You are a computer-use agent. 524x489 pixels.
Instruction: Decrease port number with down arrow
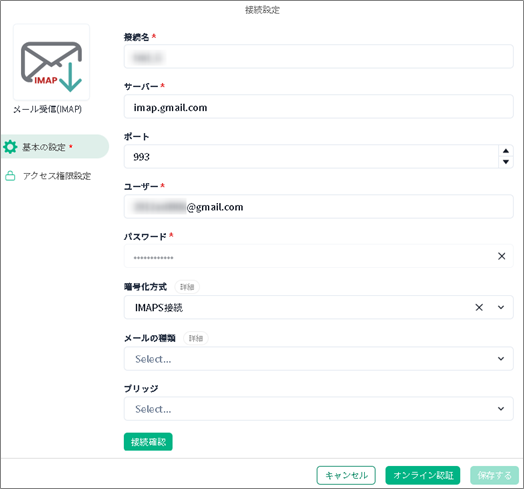506,162
